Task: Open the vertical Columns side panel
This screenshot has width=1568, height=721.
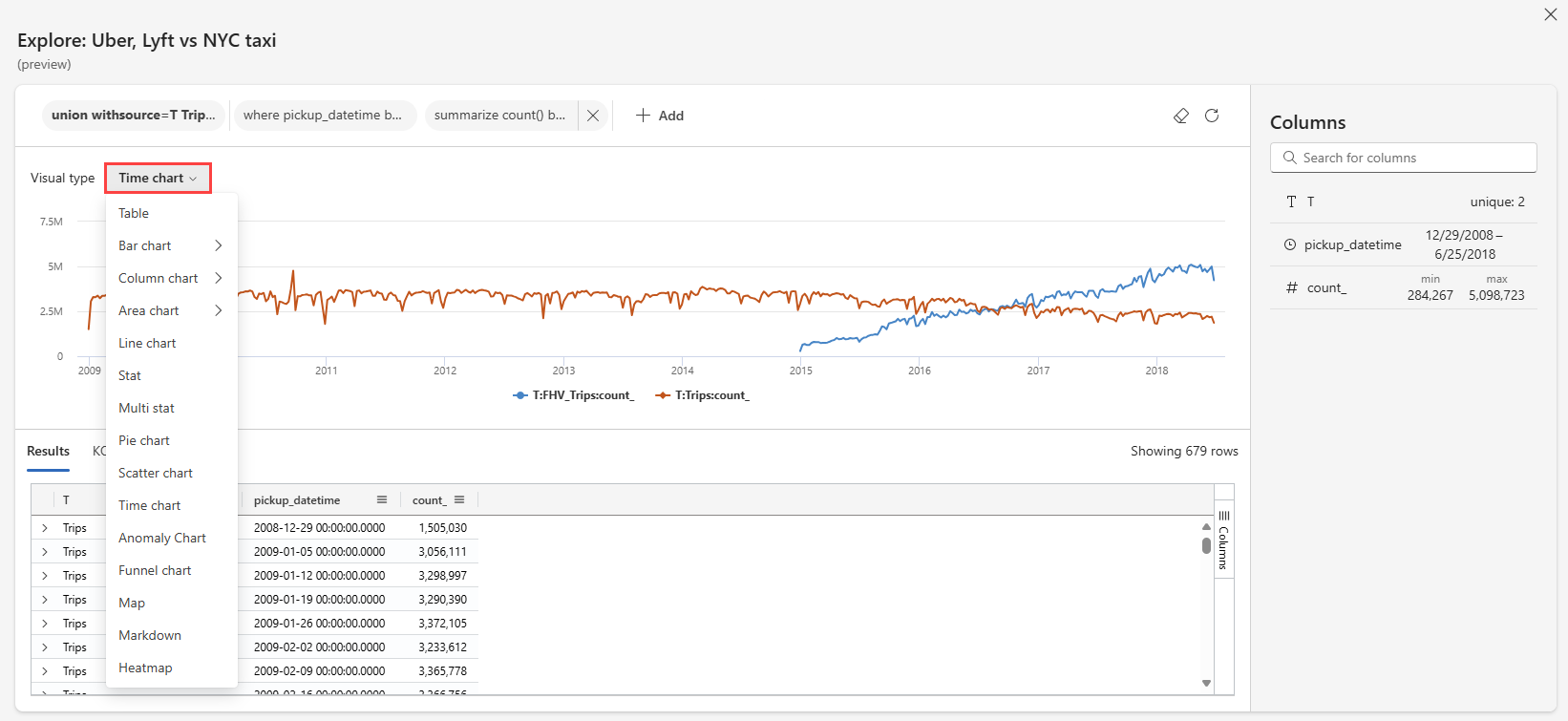Action: click(1223, 540)
